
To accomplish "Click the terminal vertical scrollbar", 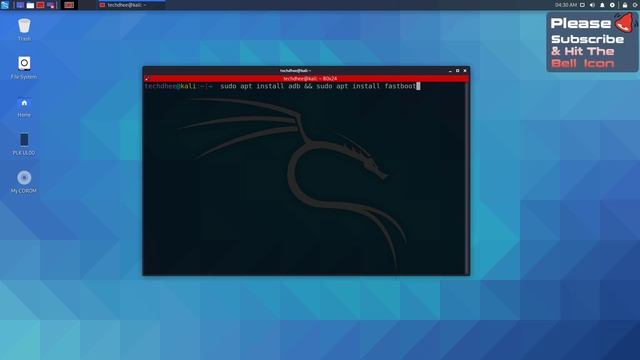I will [x=467, y=178].
